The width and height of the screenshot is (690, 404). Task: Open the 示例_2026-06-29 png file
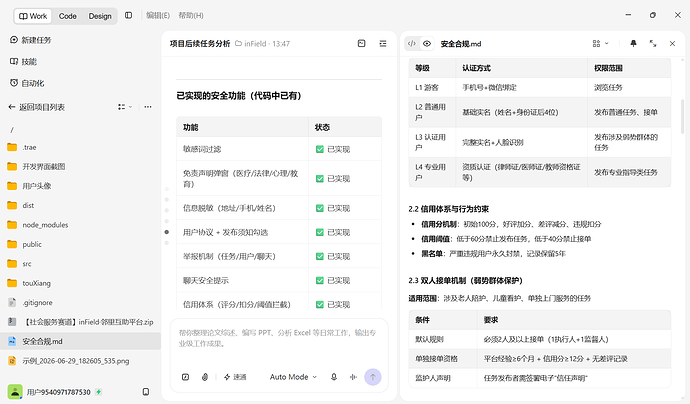point(80,361)
